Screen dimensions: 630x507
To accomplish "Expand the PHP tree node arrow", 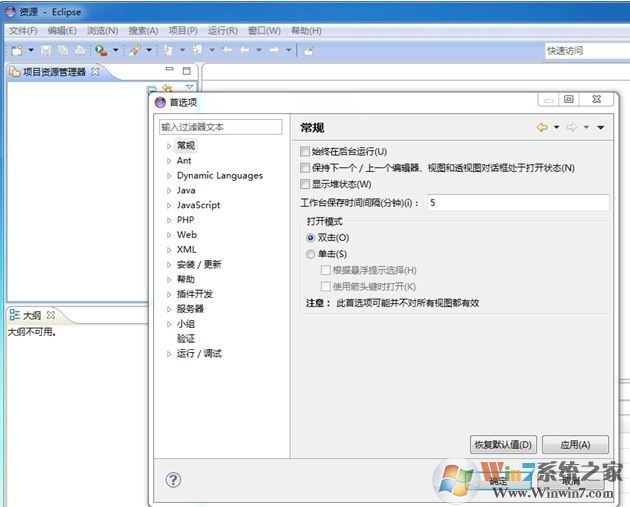I will pos(169,220).
